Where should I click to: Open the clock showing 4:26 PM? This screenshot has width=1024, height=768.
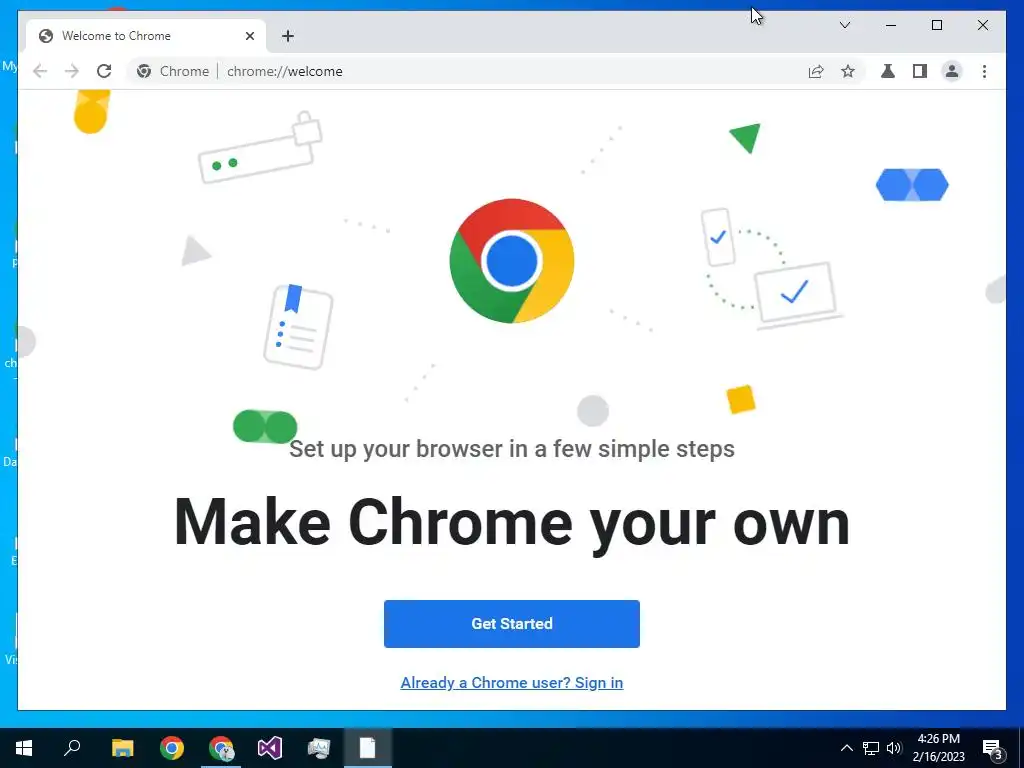938,748
